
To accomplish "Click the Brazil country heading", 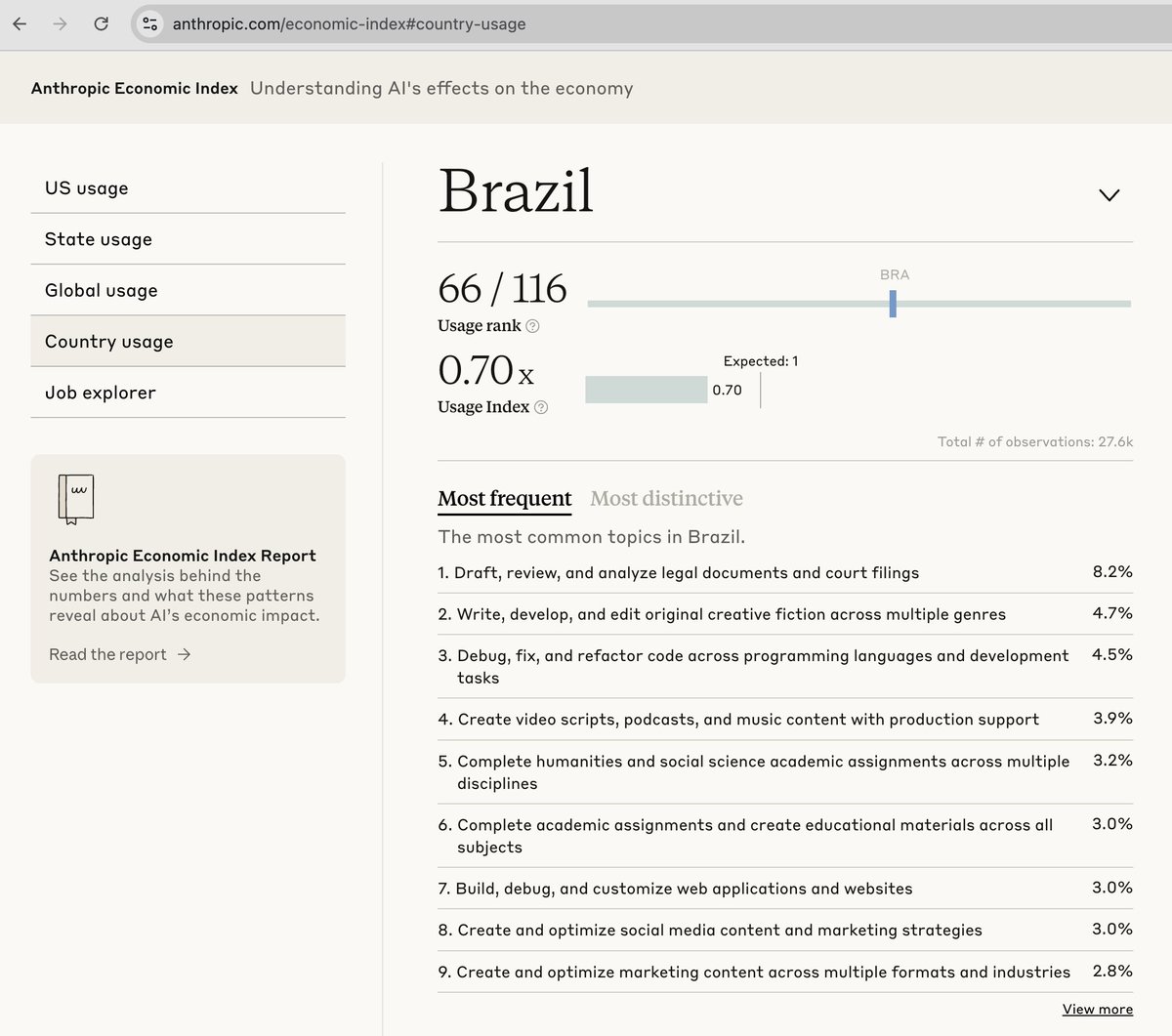I will 516,190.
